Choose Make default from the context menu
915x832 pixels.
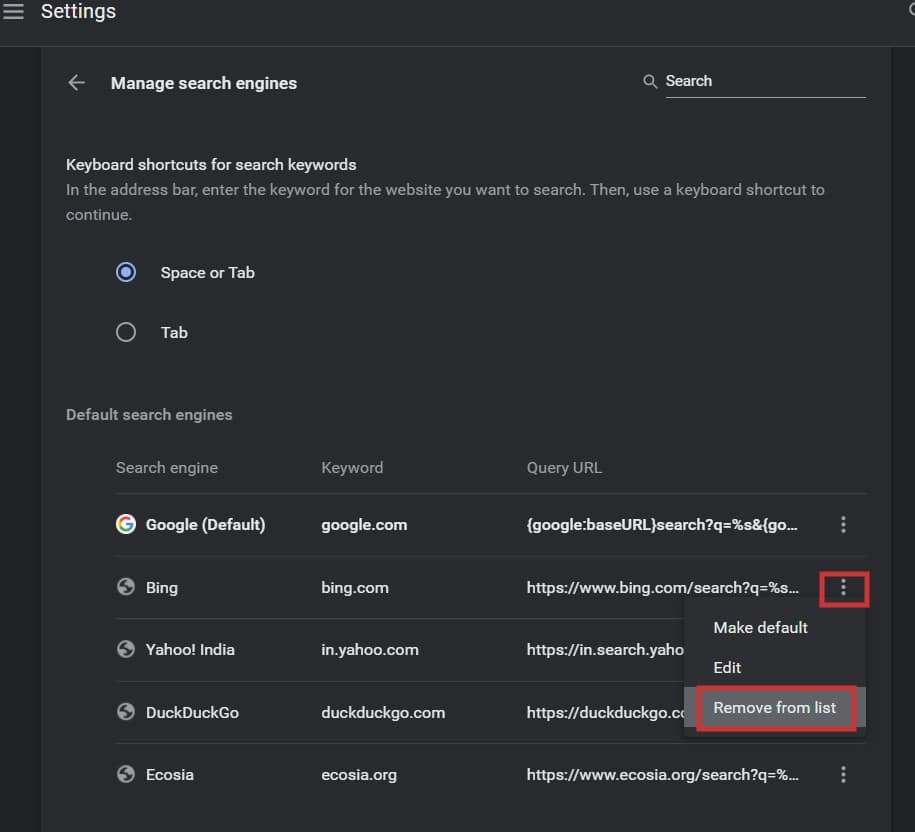click(760, 627)
